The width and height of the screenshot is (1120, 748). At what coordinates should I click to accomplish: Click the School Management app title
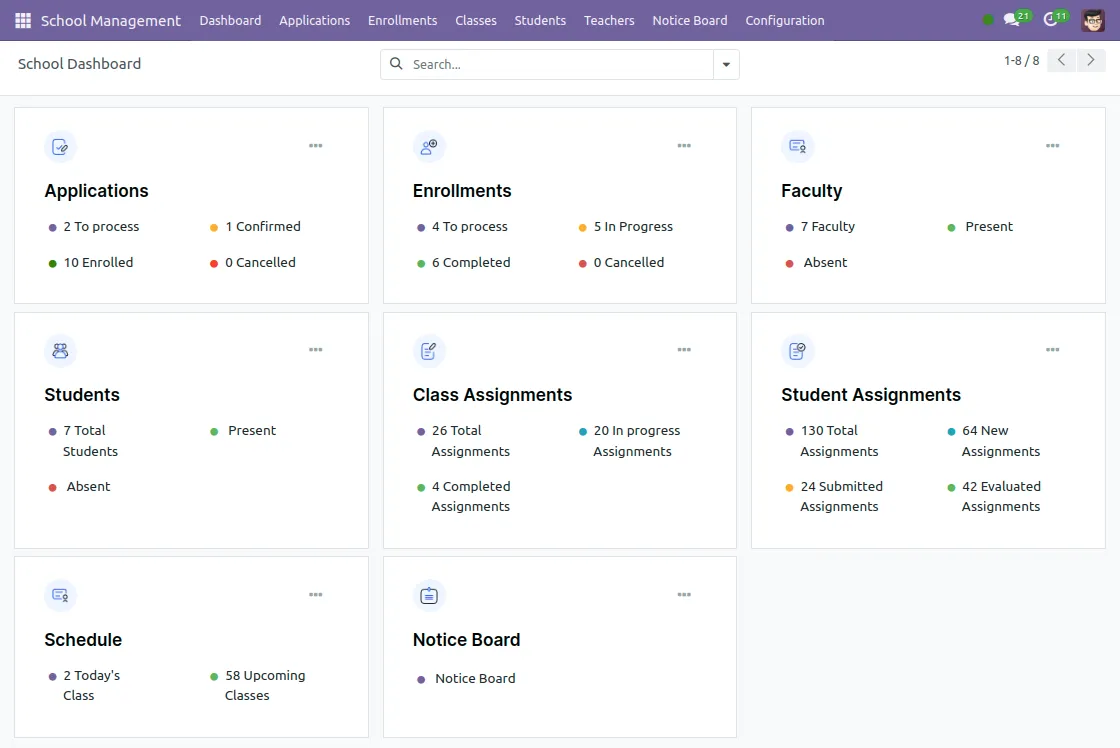click(x=111, y=21)
